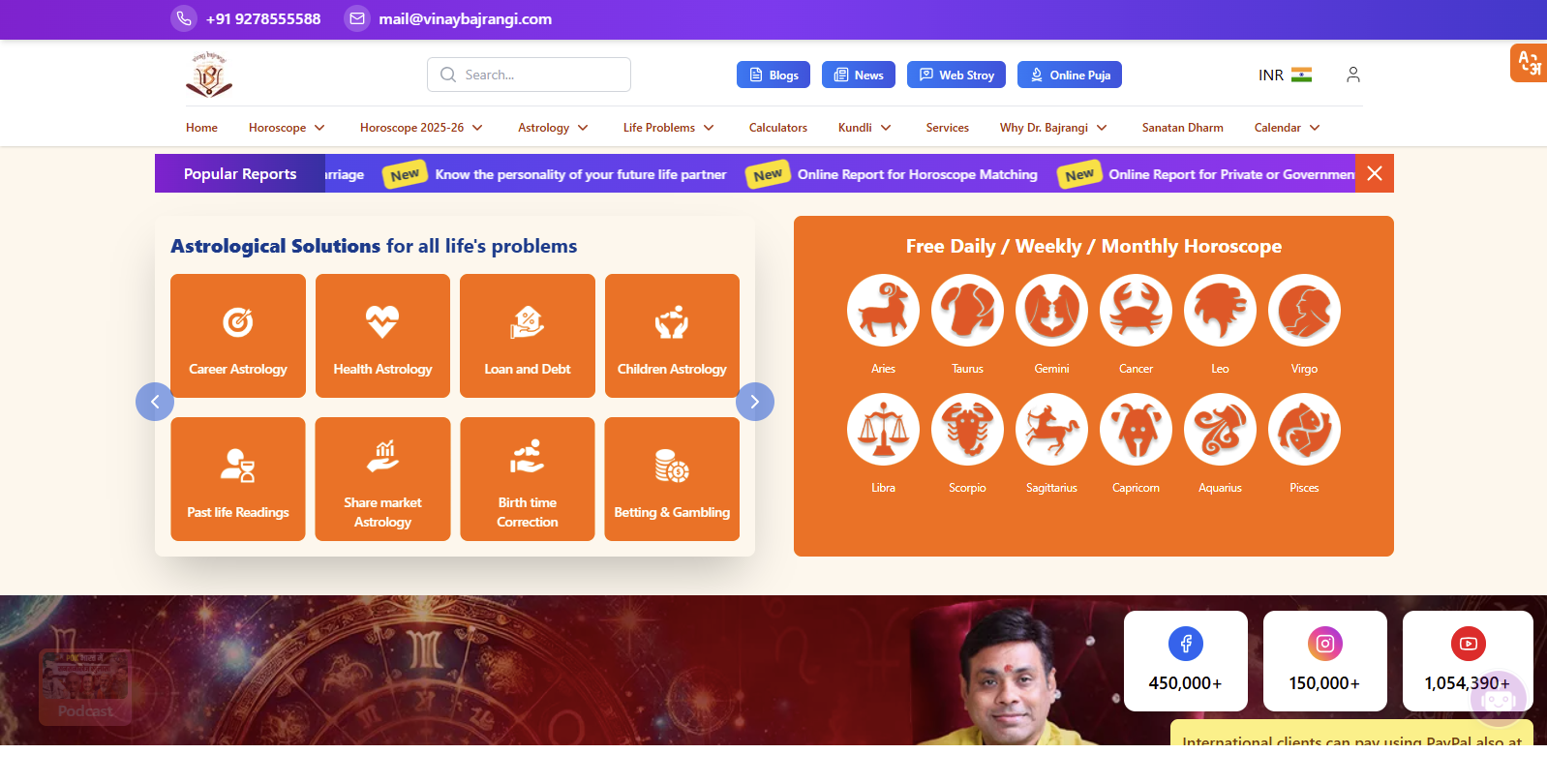Go to the Home menu item
1547x784 pixels.
click(x=201, y=128)
